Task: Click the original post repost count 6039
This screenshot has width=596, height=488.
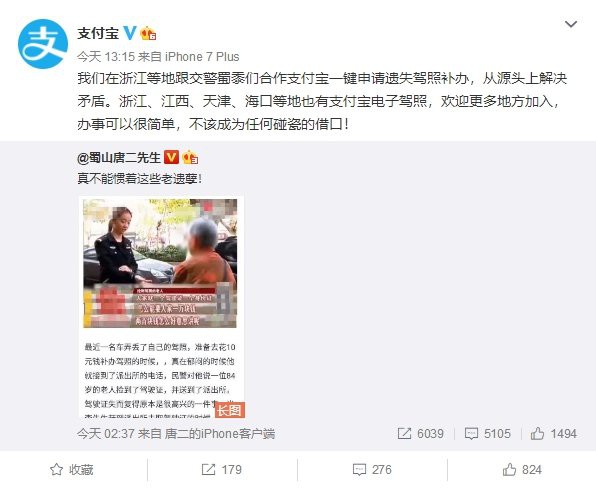Action: [x=420, y=434]
